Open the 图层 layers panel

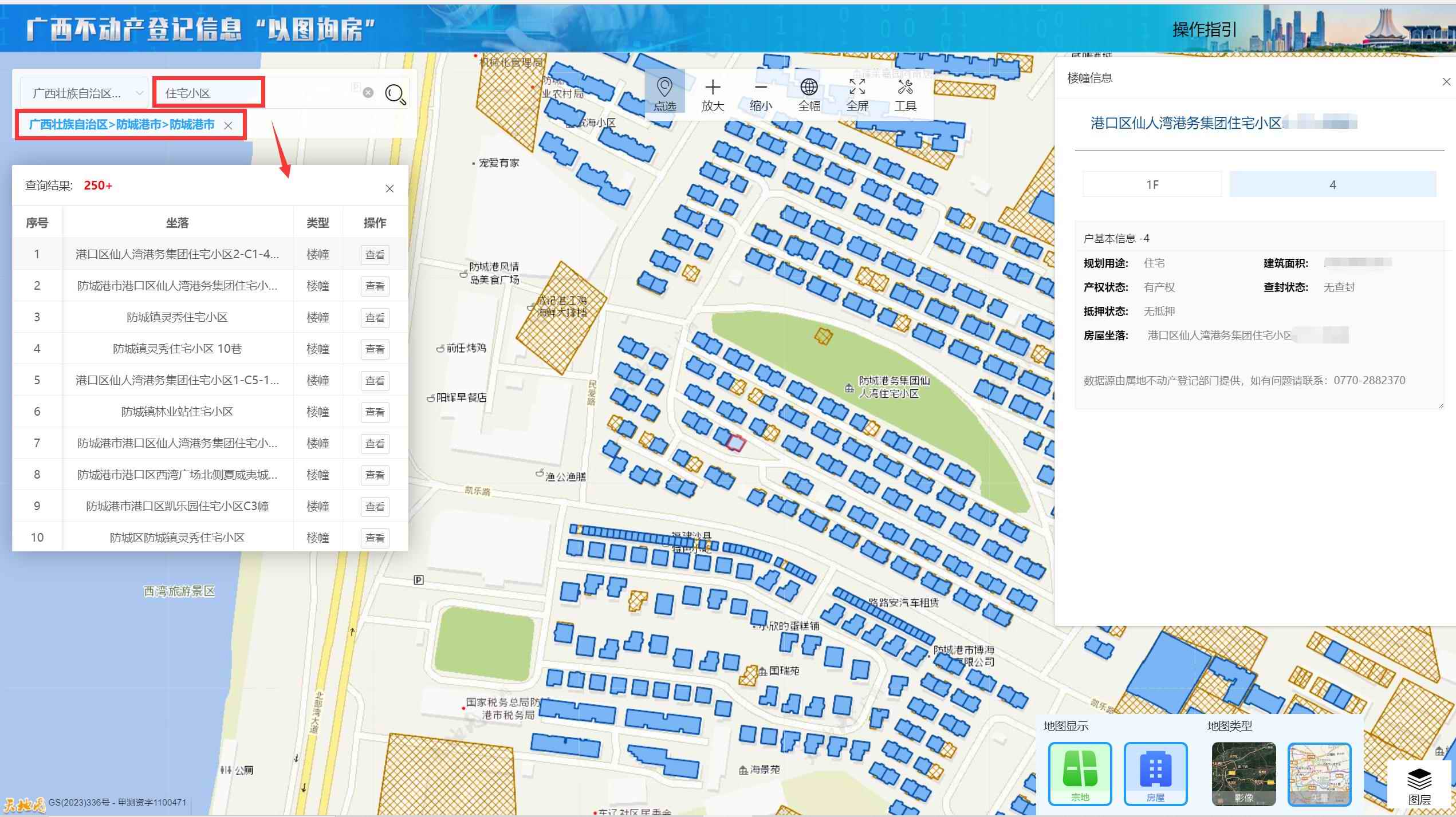coord(1419,786)
